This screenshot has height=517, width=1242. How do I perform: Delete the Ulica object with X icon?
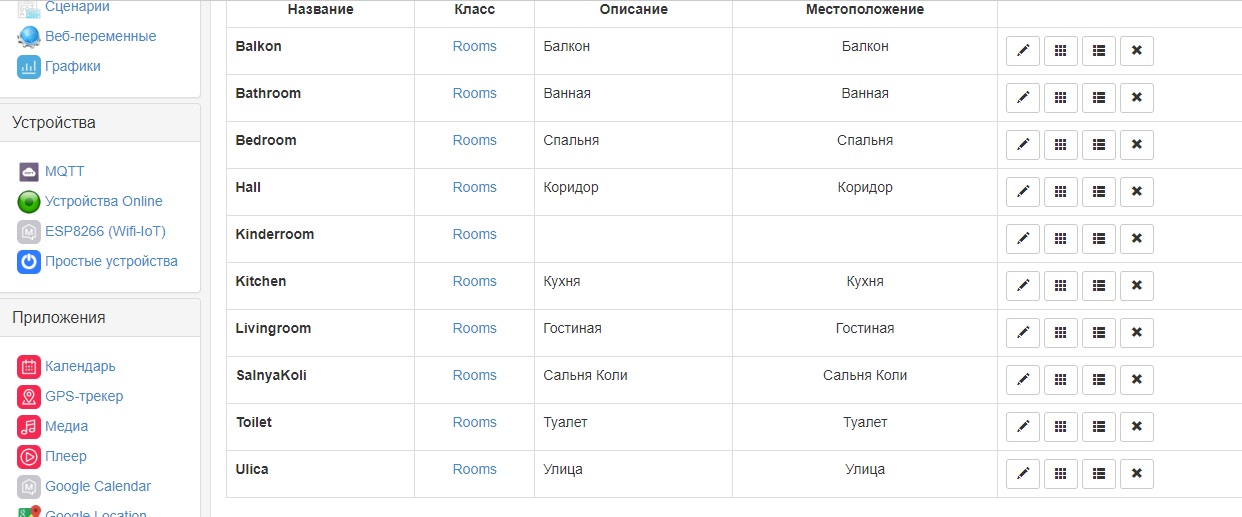pyautogui.click(x=1136, y=474)
